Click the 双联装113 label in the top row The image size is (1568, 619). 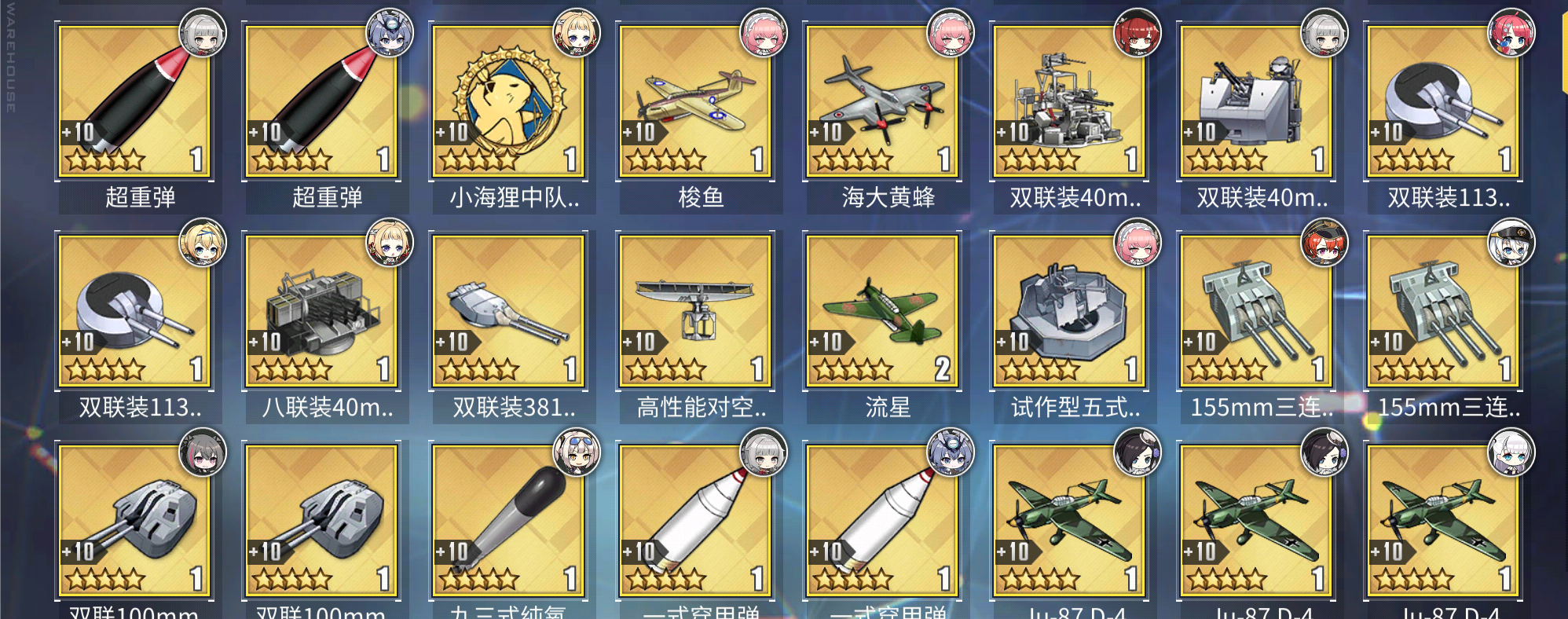click(x=1448, y=197)
